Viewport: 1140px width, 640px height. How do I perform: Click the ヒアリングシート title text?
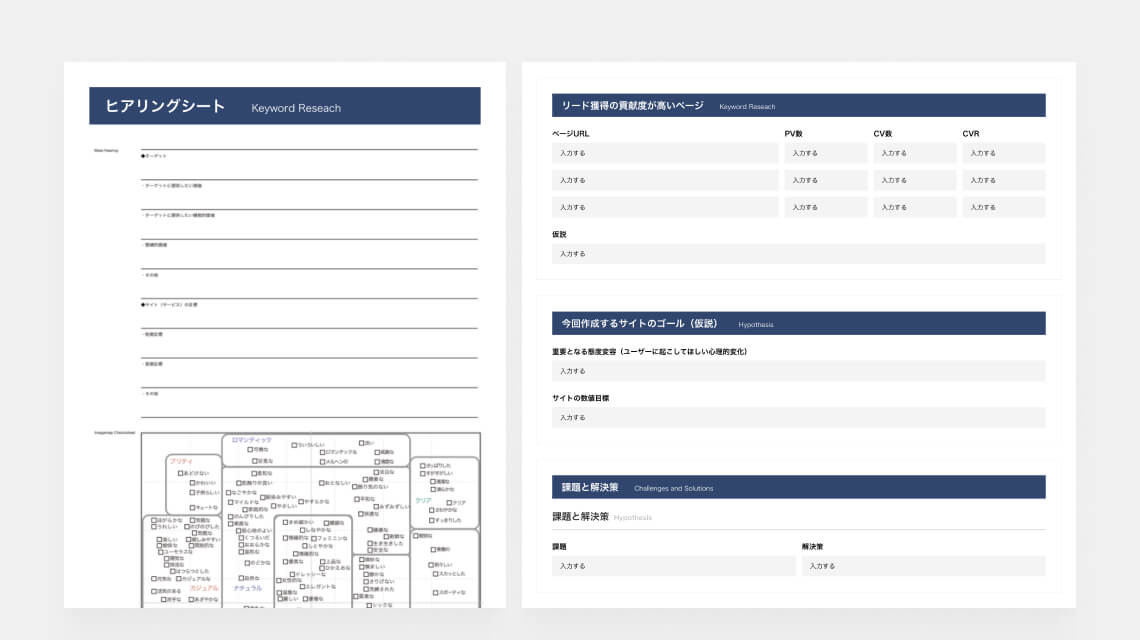click(x=165, y=106)
